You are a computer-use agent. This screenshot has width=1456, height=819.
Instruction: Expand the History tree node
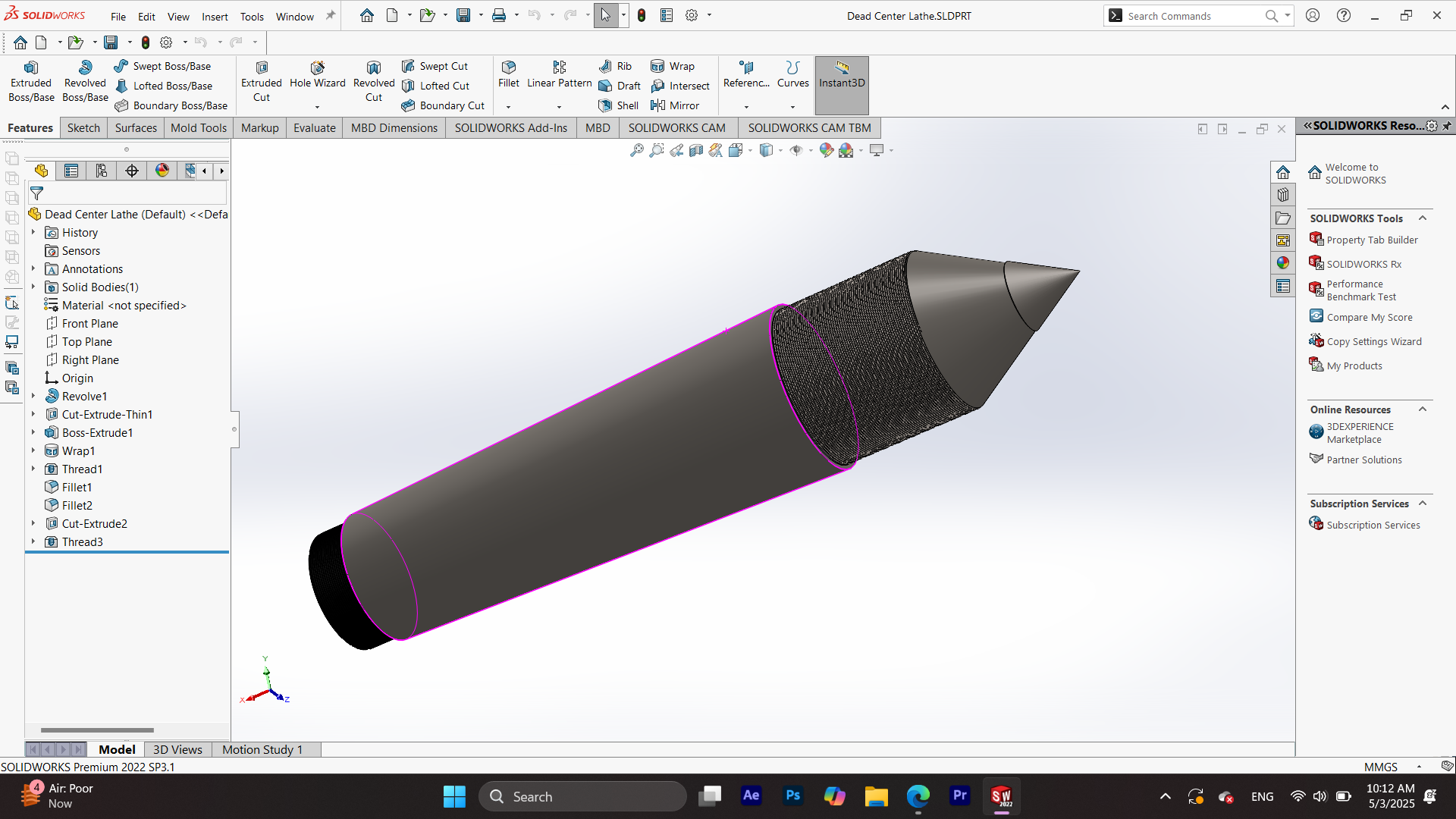click(x=33, y=233)
